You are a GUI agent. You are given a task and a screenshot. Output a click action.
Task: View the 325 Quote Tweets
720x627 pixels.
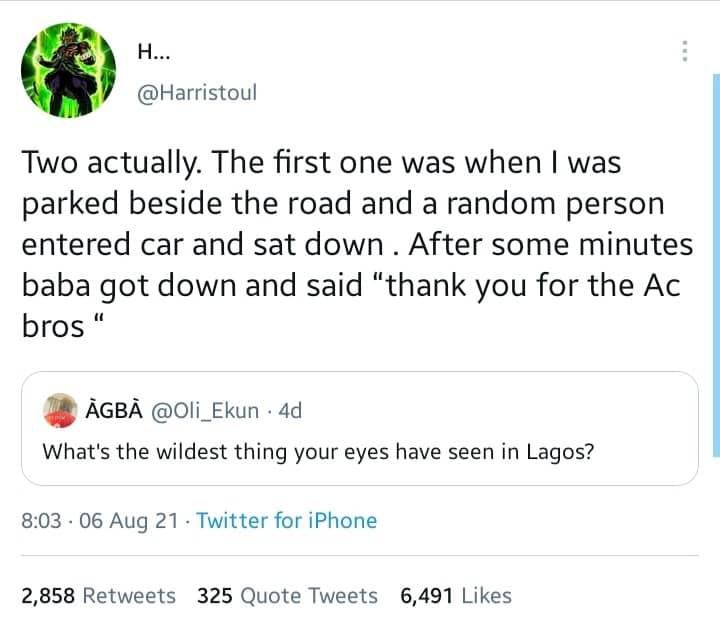coord(287,596)
